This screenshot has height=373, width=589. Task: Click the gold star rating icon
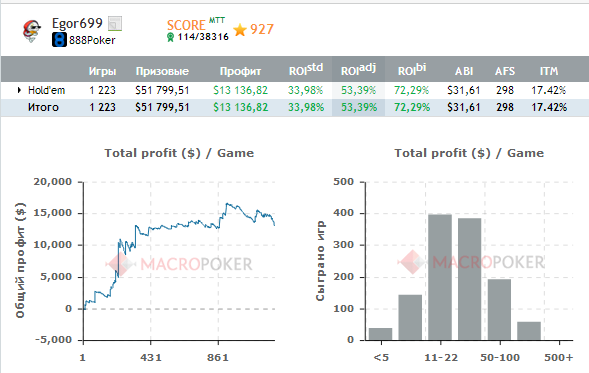240,29
